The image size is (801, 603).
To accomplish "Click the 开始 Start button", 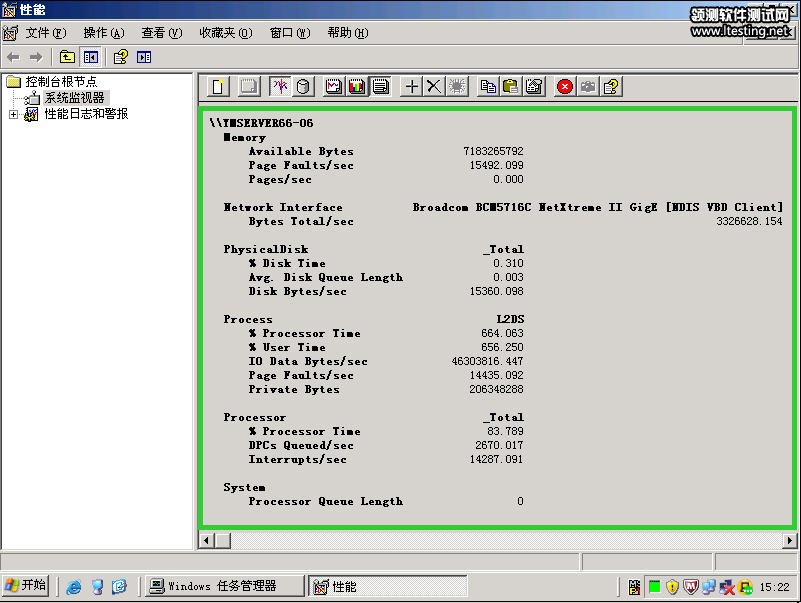I will (26, 586).
